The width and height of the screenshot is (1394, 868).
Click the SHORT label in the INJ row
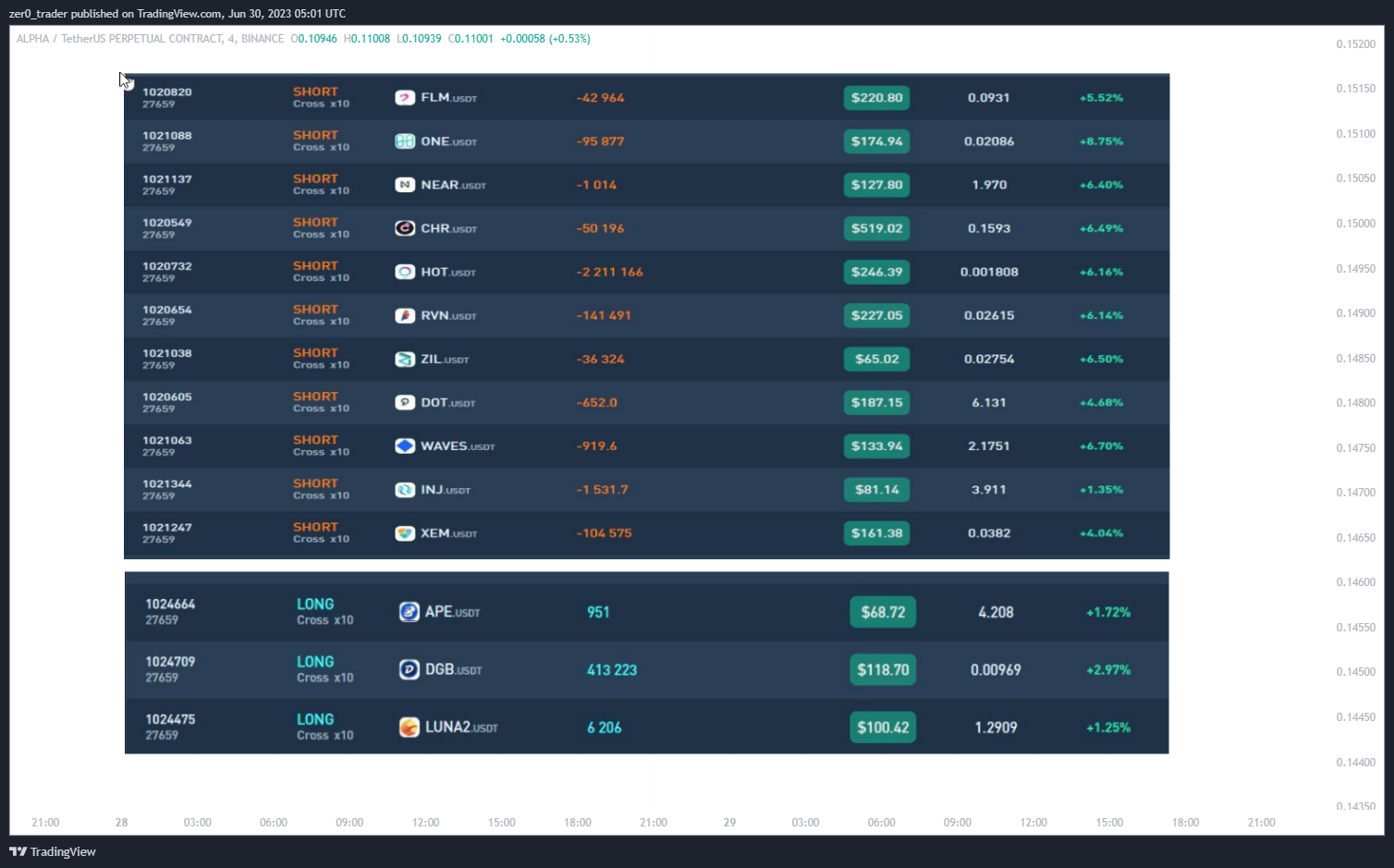coord(315,483)
